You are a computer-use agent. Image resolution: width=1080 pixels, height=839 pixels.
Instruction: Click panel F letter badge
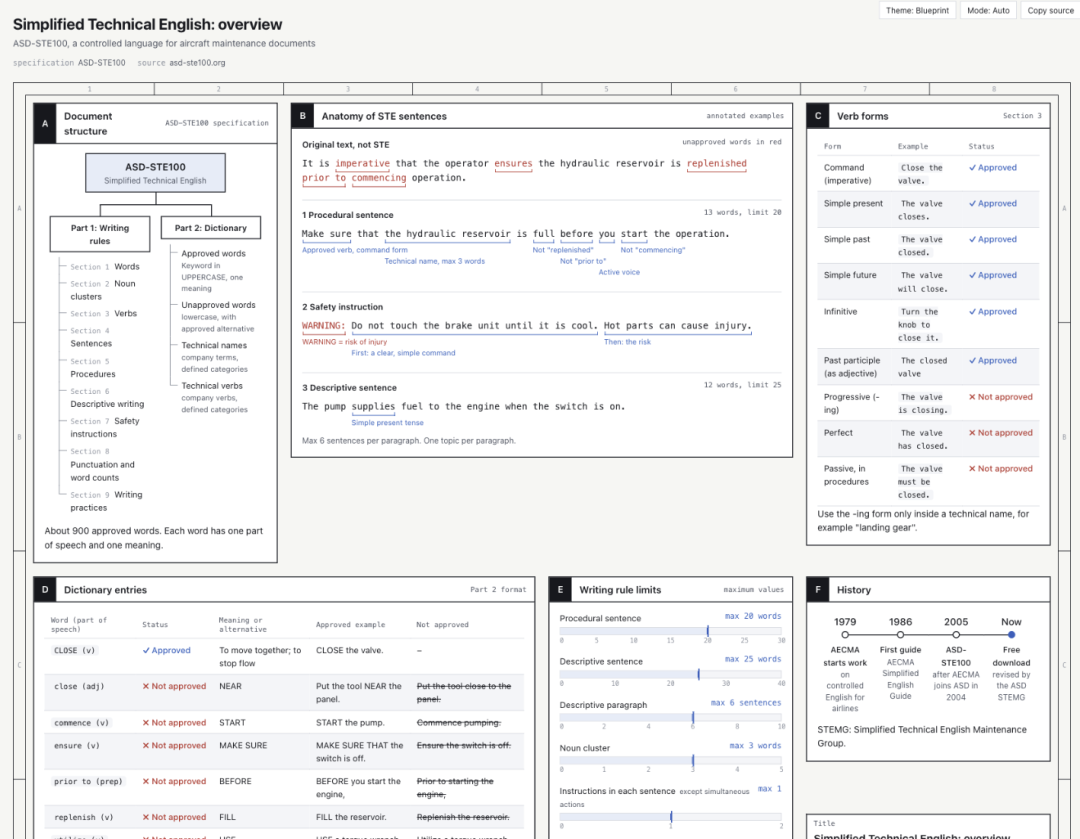[818, 590]
